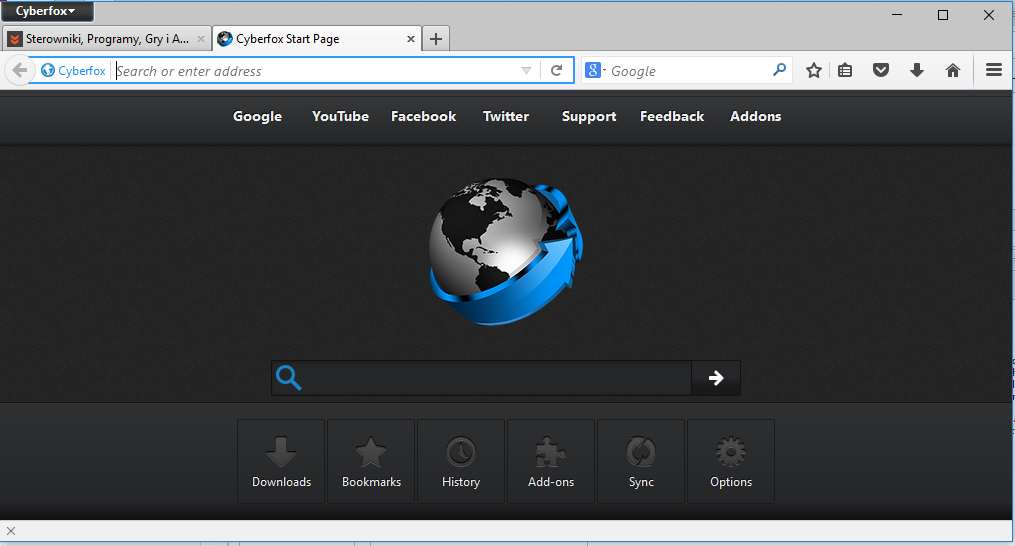The image size is (1015, 546).
Task: Open the downloads arrow in toolbar
Action: (x=917, y=70)
